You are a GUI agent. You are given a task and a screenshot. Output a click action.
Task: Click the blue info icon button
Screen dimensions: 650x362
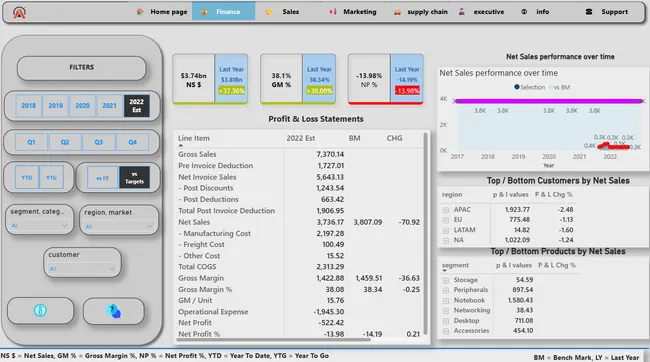click(40, 311)
